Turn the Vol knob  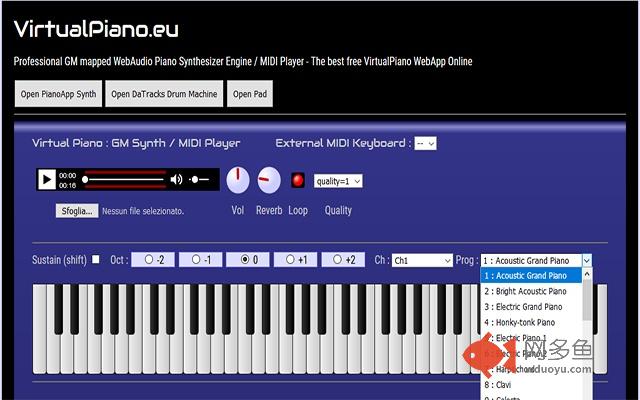(x=238, y=180)
